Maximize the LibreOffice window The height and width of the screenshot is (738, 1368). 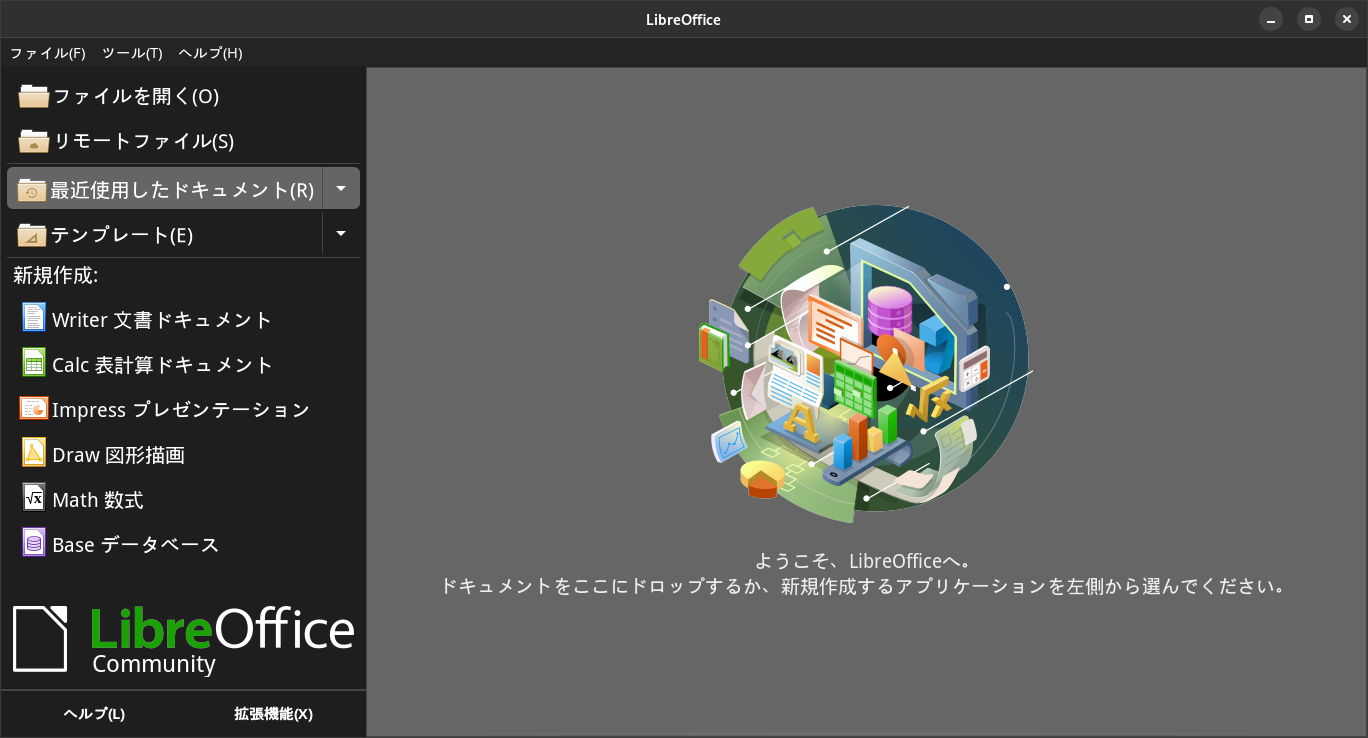tap(1309, 19)
